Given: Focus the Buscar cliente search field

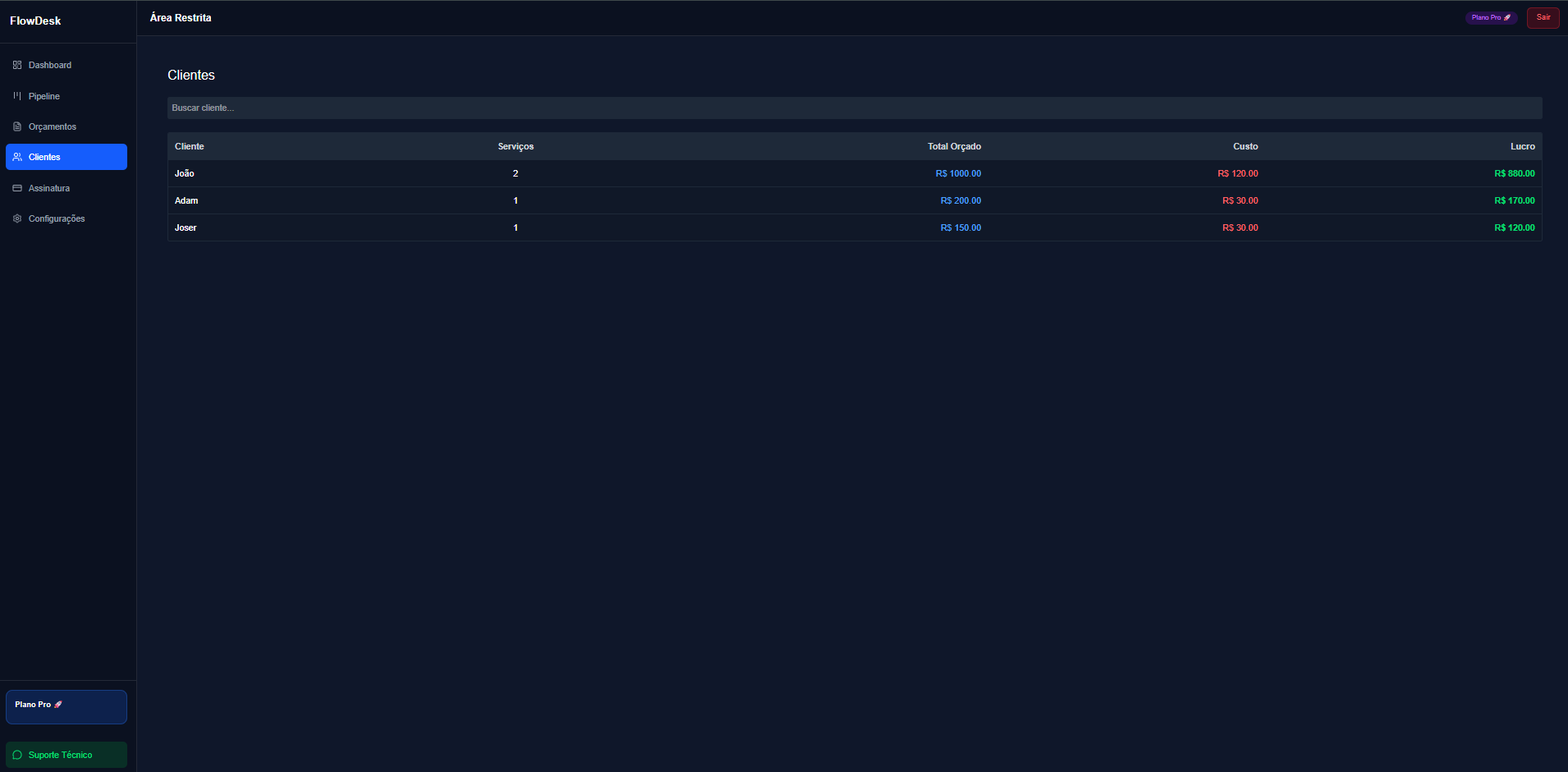Looking at the screenshot, I should coord(854,108).
